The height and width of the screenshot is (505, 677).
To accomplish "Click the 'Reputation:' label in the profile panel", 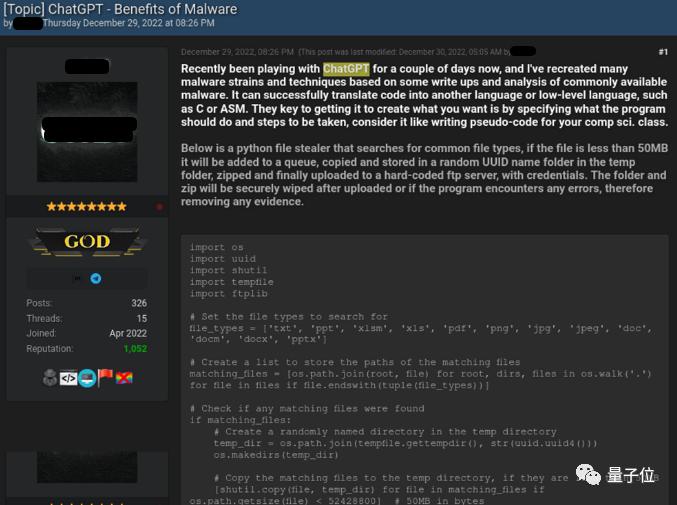I will [50, 348].
